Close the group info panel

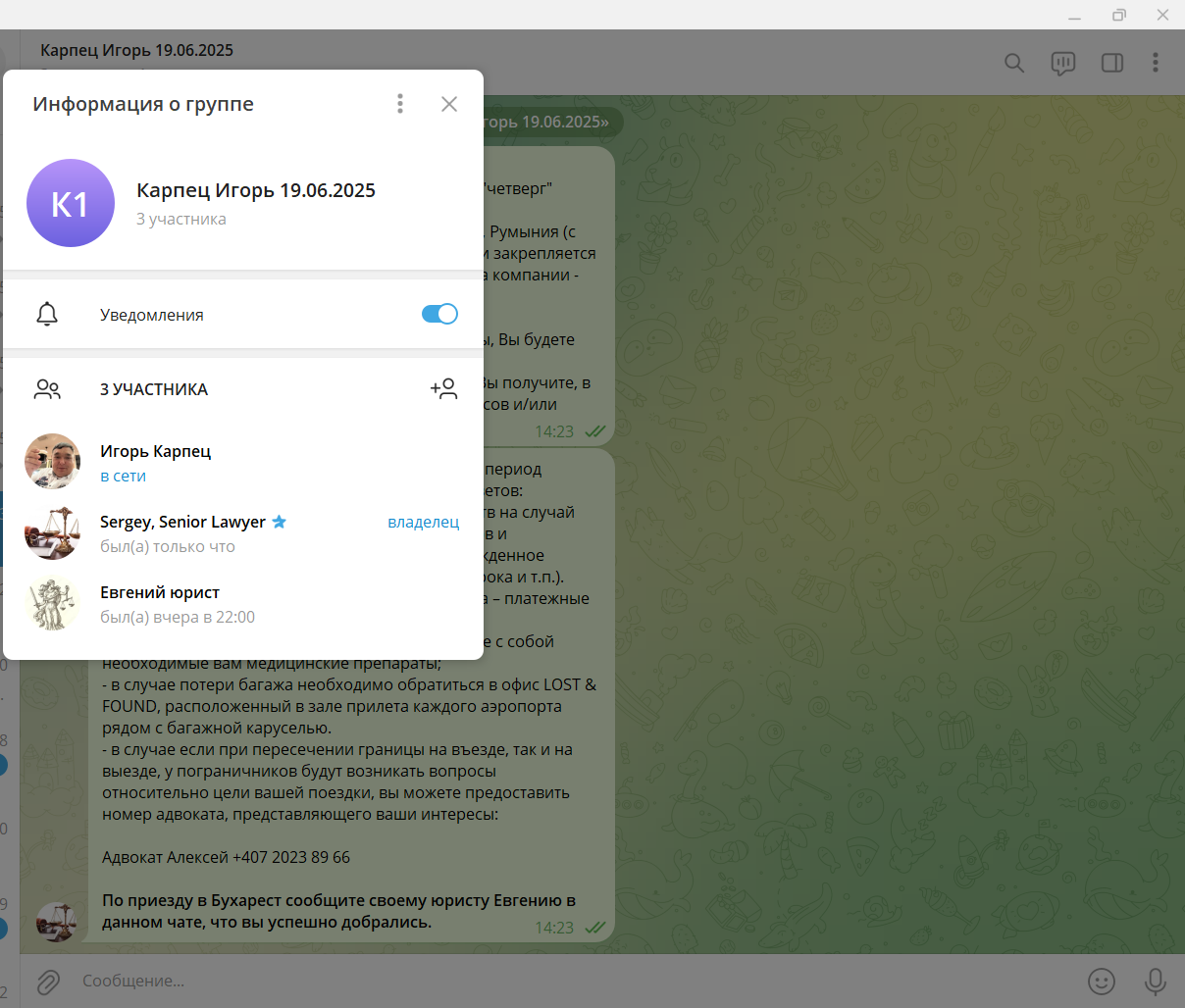click(449, 104)
